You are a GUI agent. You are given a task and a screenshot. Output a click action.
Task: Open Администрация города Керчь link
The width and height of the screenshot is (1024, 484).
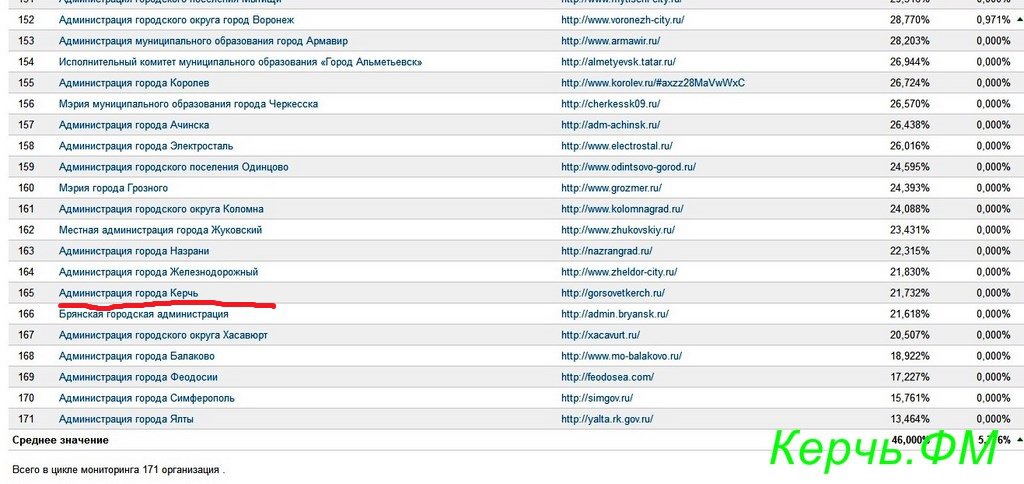point(128,293)
